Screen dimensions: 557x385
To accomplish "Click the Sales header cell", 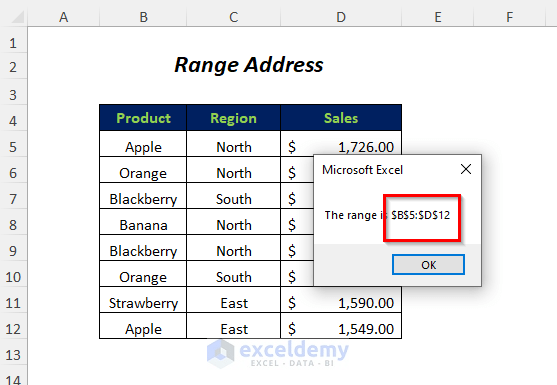I will [x=341, y=118].
